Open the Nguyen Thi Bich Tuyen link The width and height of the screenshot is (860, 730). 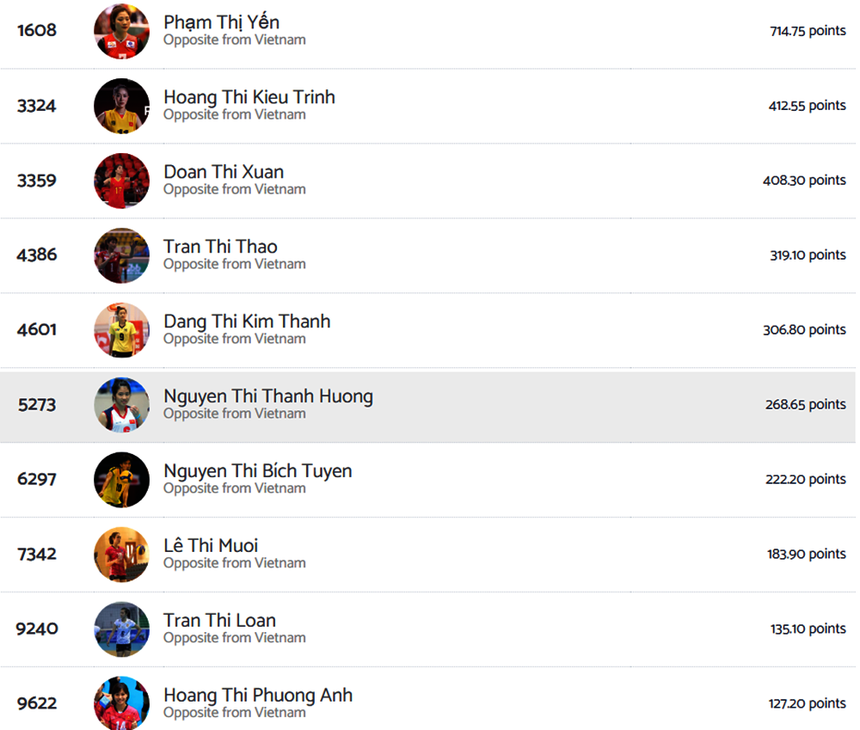[x=257, y=470]
